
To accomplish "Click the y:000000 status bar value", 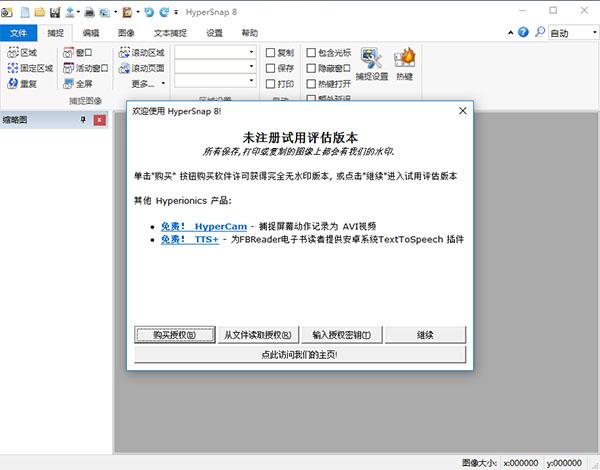I will click(564, 463).
